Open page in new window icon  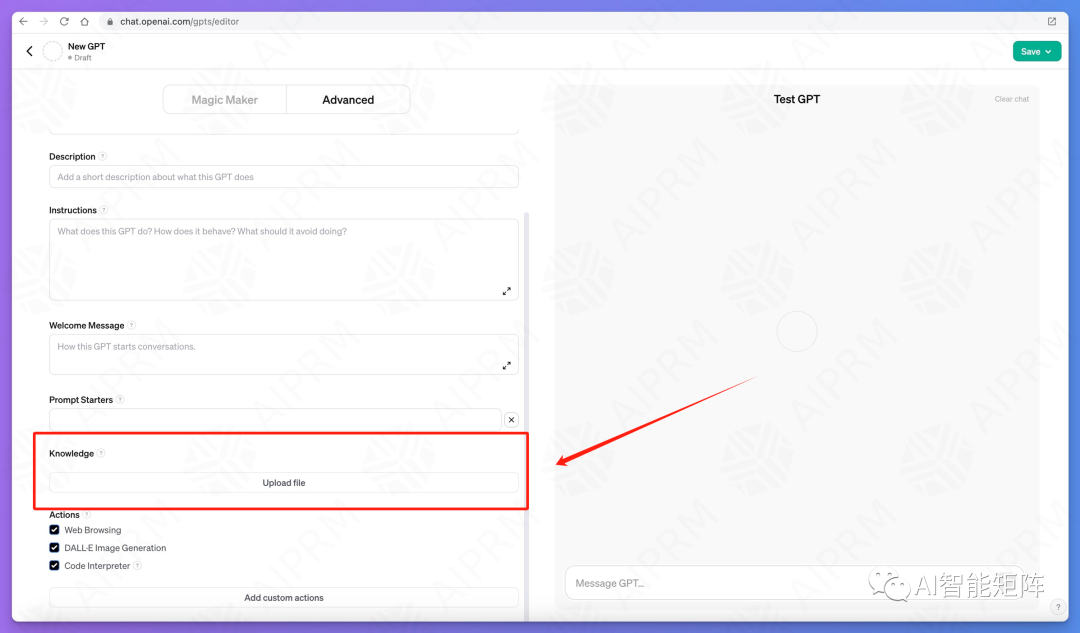tap(1052, 21)
